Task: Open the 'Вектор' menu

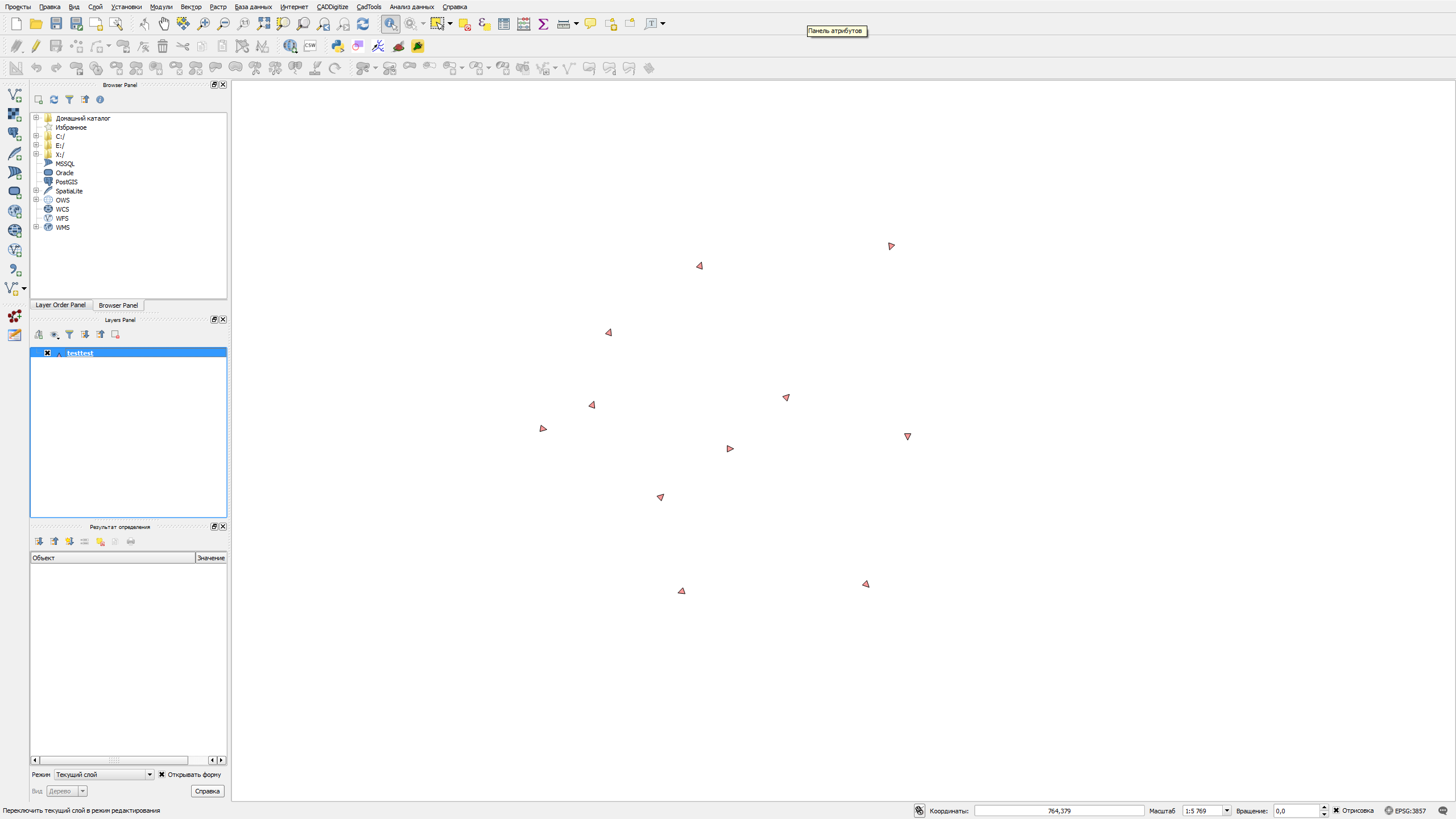Action: tap(191, 7)
